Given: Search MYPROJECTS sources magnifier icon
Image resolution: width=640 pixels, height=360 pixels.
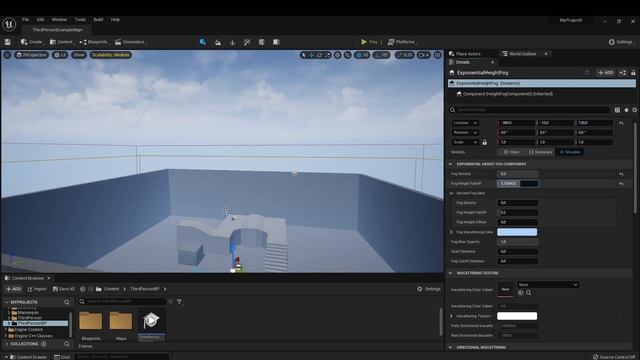Looking at the screenshot, I should tap(67, 302).
